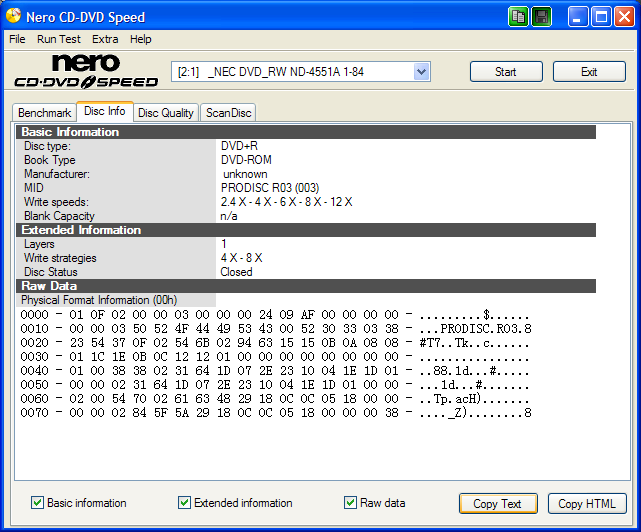The height and width of the screenshot is (532, 641).
Task: Click the Write speeds: label
Action: [56, 202]
